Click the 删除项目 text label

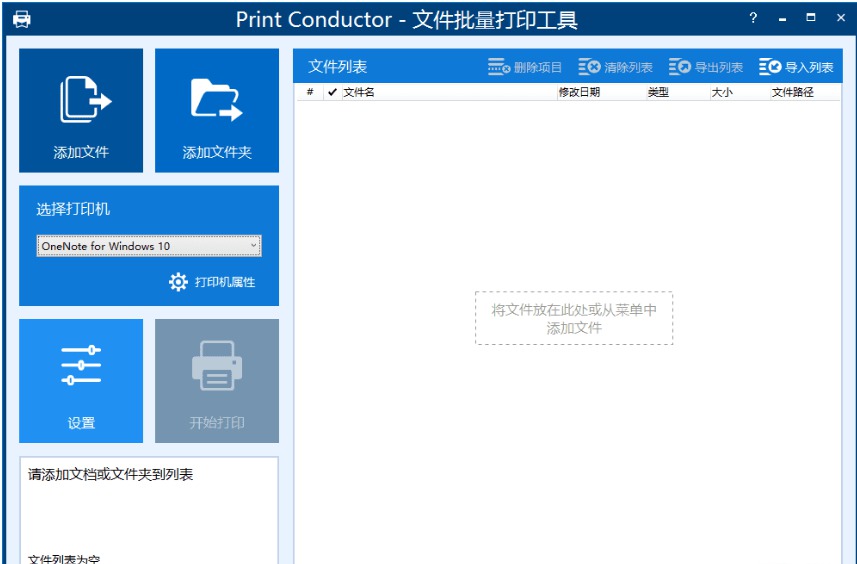click(x=538, y=67)
